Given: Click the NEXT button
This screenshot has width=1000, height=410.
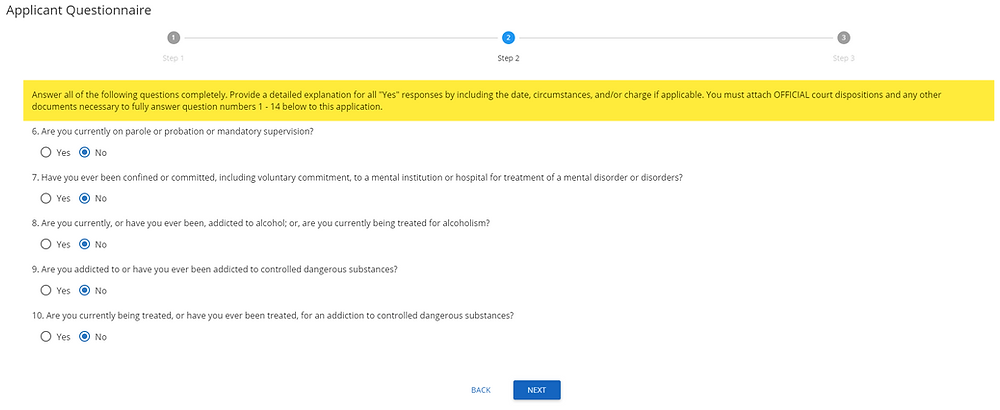Looking at the screenshot, I should [536, 390].
